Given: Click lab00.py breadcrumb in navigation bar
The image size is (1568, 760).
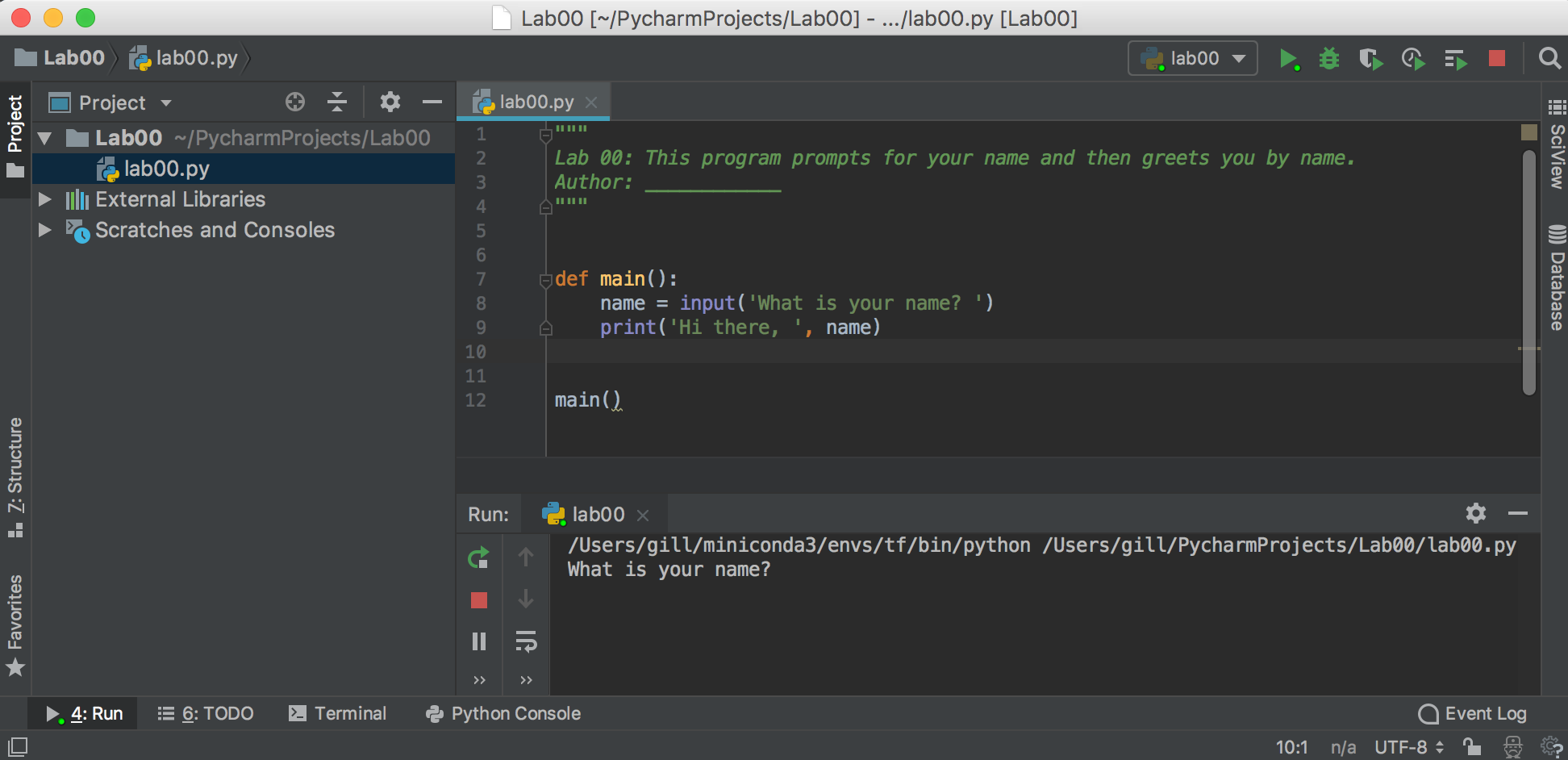Looking at the screenshot, I should click(184, 58).
